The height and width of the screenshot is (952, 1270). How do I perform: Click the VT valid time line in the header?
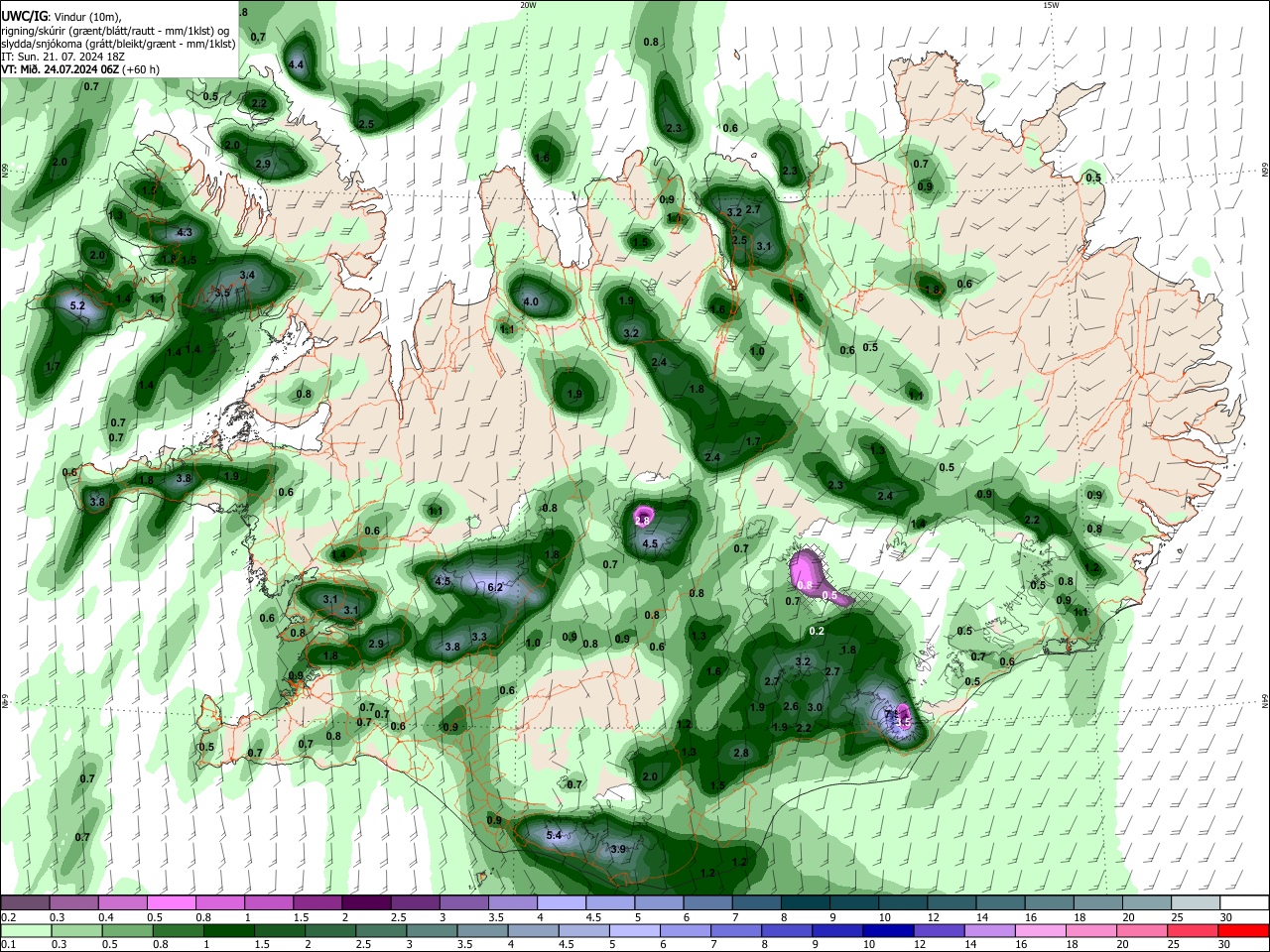[x=81, y=69]
